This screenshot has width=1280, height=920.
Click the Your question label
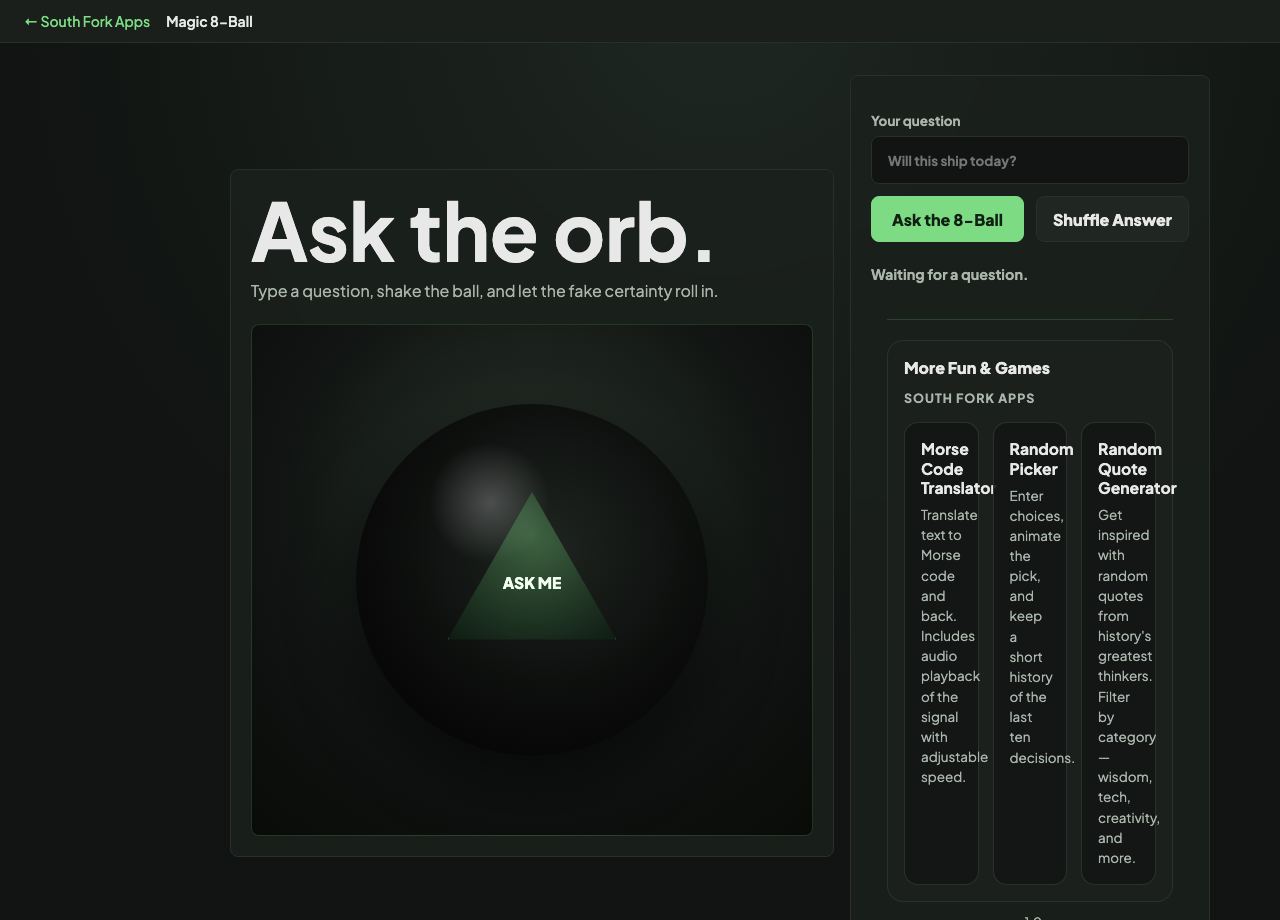pos(915,121)
